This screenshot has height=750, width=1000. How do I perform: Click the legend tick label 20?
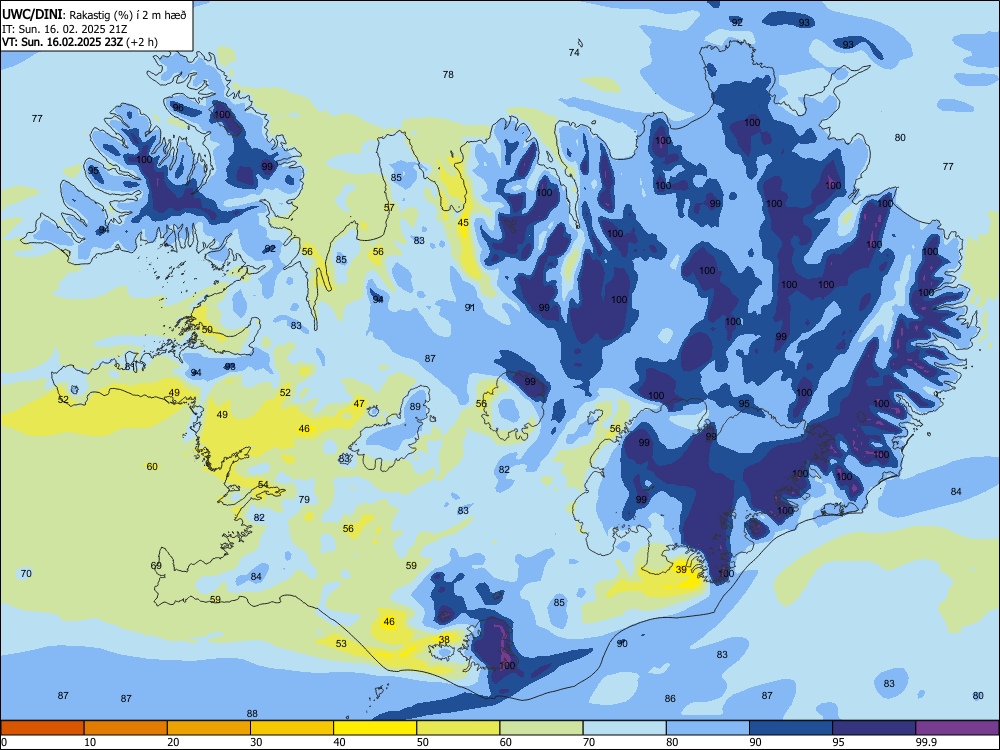pyautogui.click(x=173, y=742)
